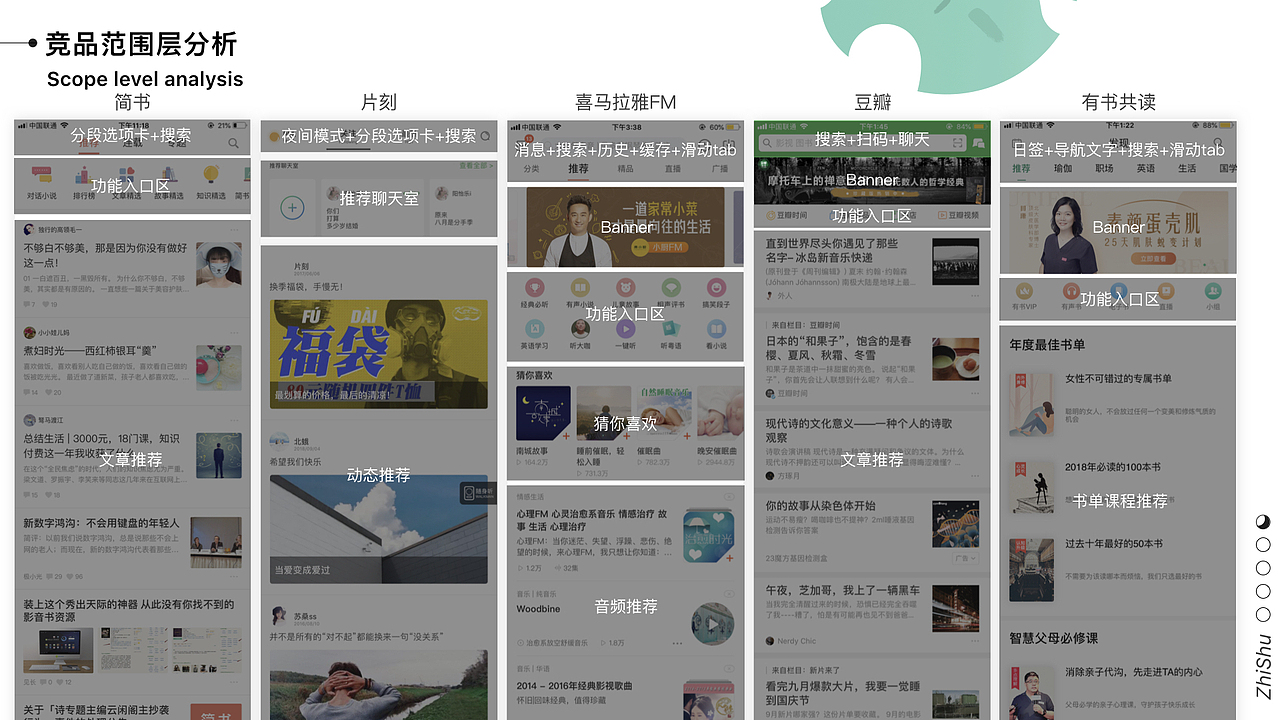Open the 南城故事 album cover

pyautogui.click(x=543, y=414)
